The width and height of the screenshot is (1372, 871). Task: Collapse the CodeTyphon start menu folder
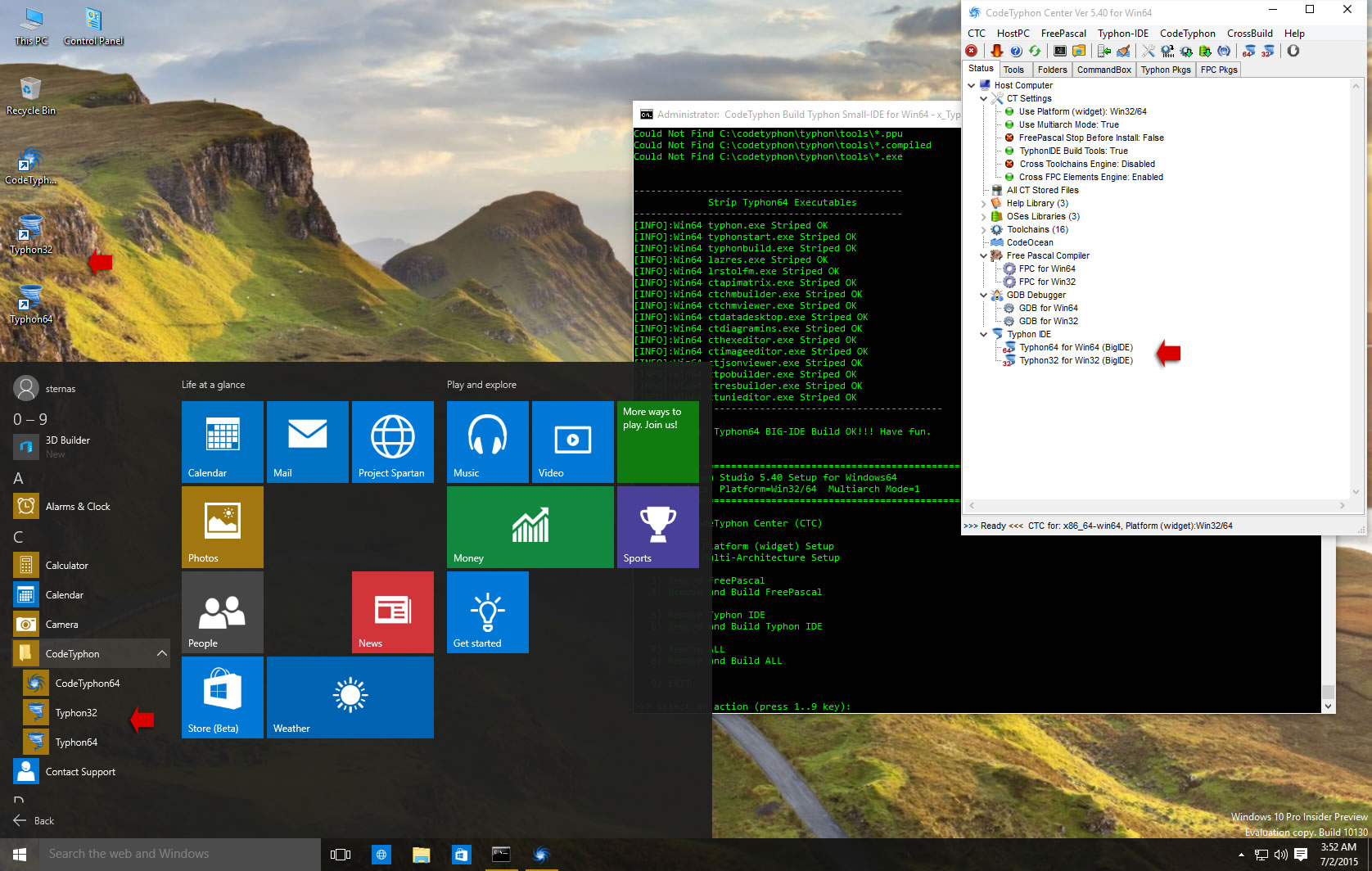click(162, 653)
